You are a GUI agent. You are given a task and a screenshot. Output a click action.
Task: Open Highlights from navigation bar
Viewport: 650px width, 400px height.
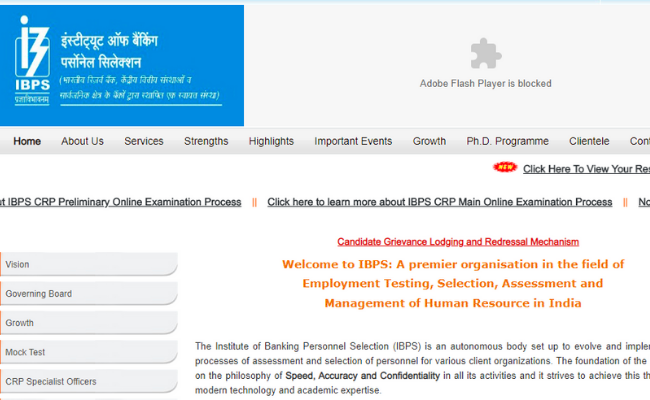(x=271, y=141)
